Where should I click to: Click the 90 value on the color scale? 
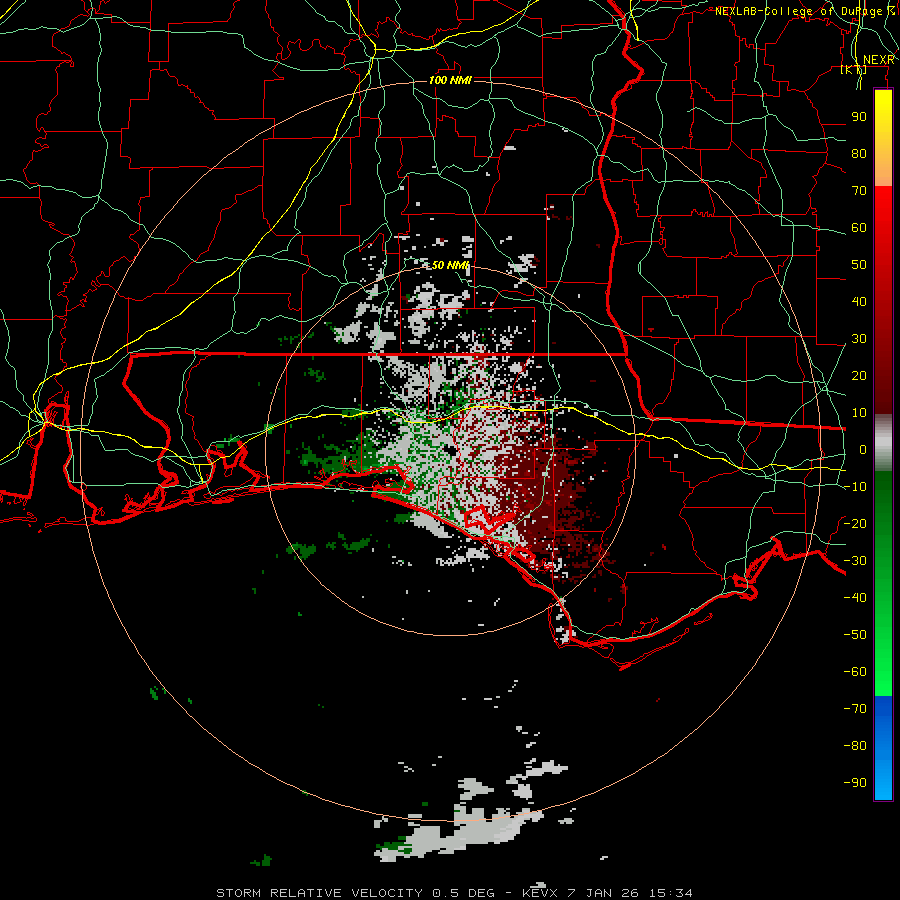859,117
